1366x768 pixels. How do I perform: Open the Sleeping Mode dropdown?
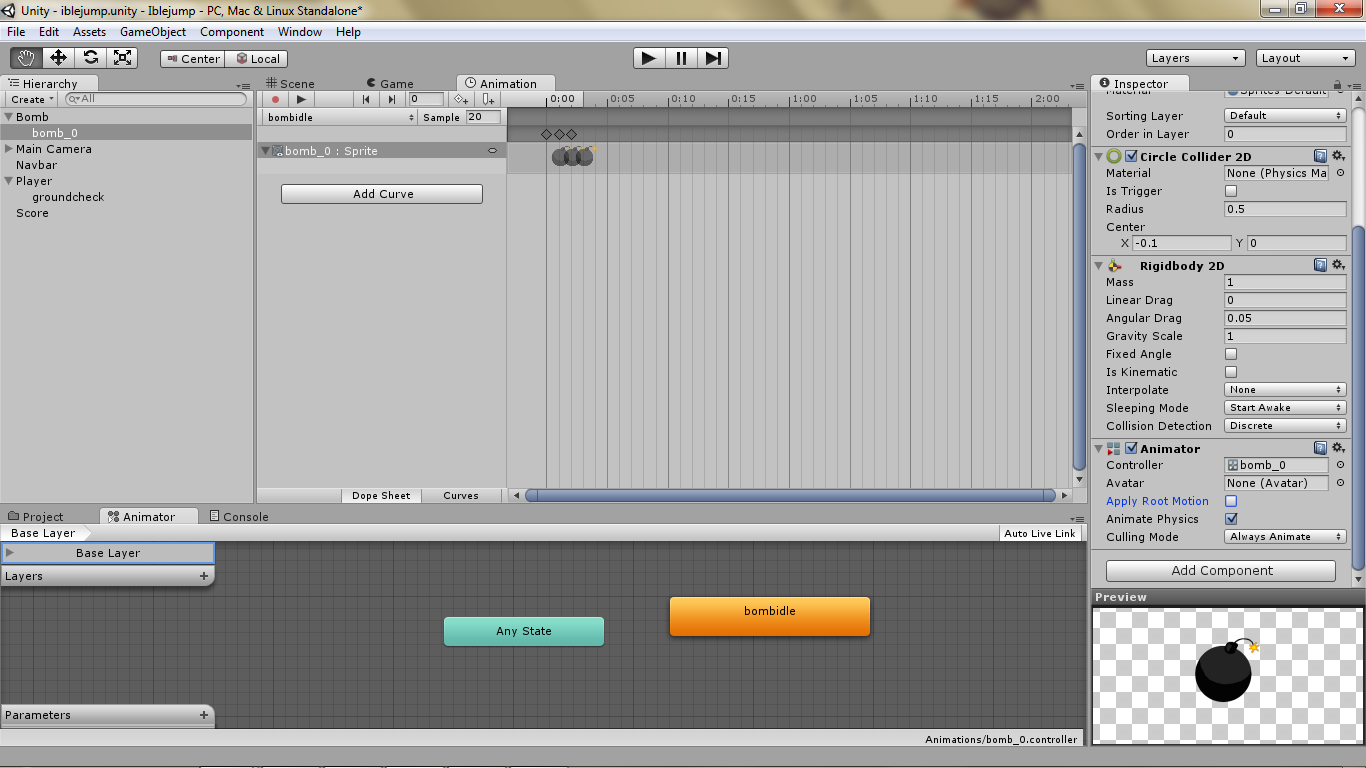pos(1284,407)
